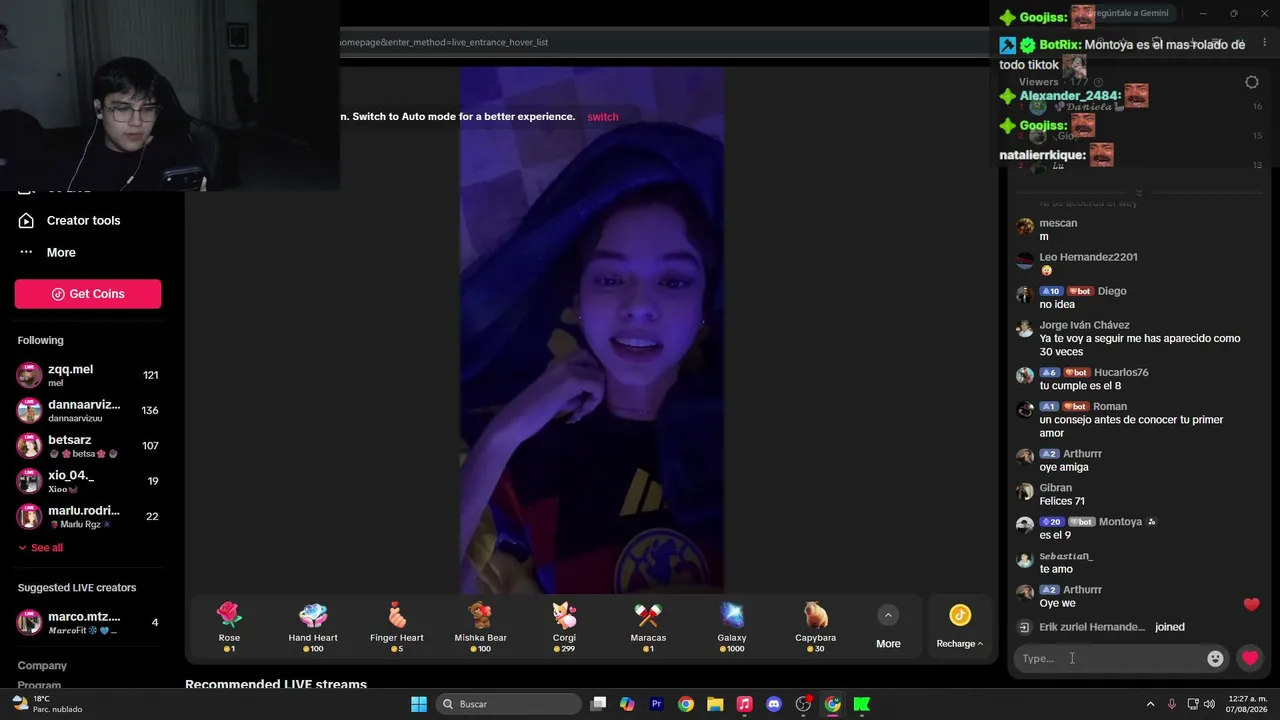The width and height of the screenshot is (1280, 720).
Task: Send a Corgi gift
Action: coord(564,627)
